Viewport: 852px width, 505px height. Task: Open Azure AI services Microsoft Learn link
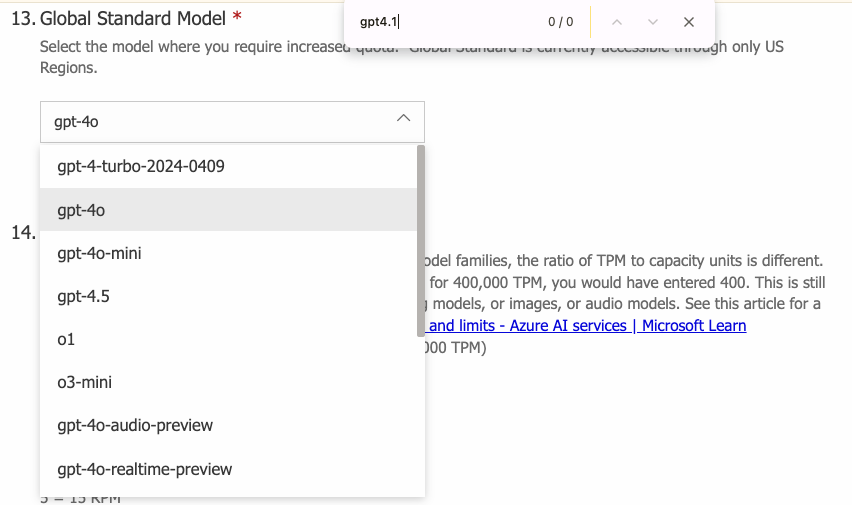587,326
